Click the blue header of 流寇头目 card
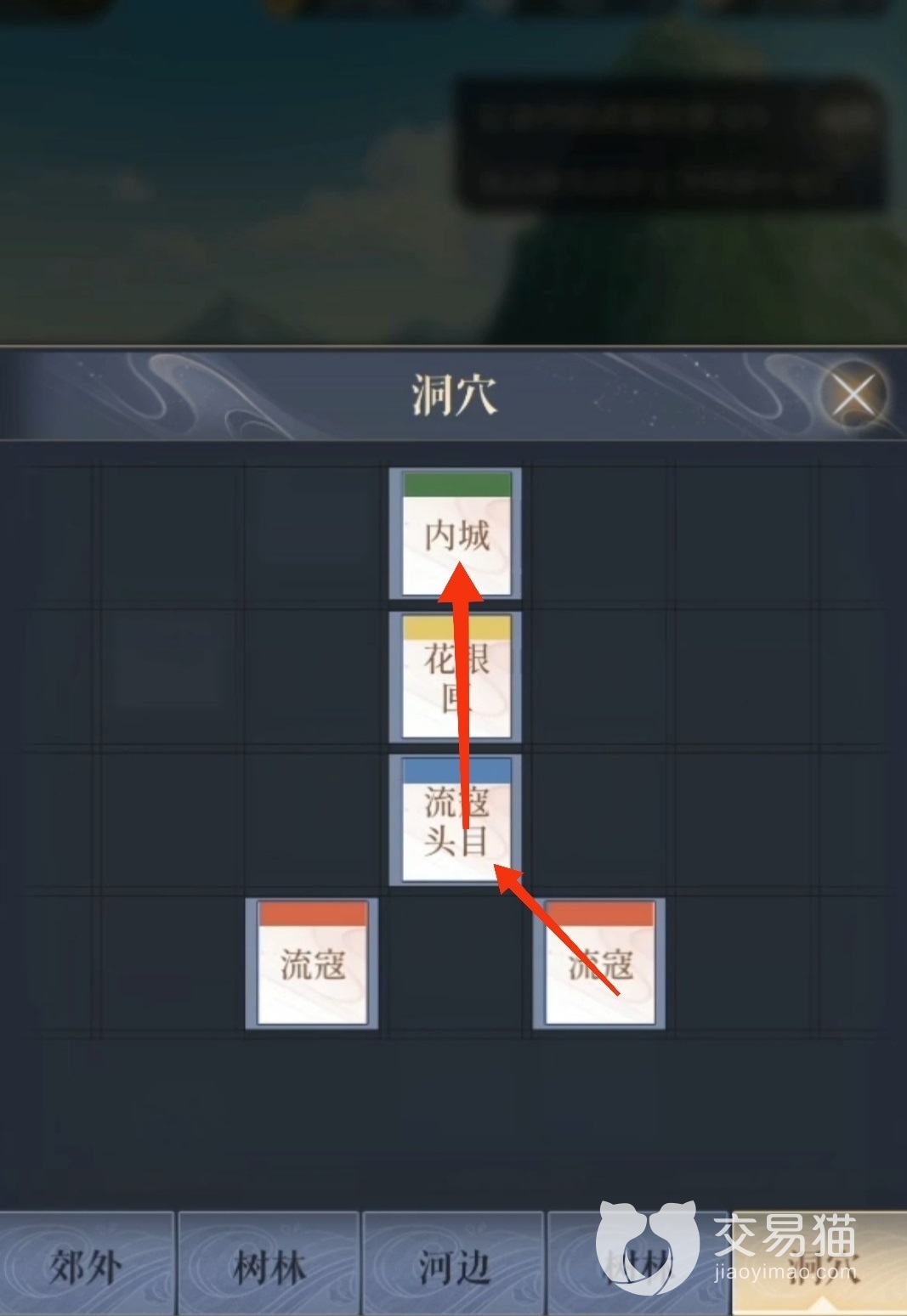907x1316 pixels. tap(456, 771)
